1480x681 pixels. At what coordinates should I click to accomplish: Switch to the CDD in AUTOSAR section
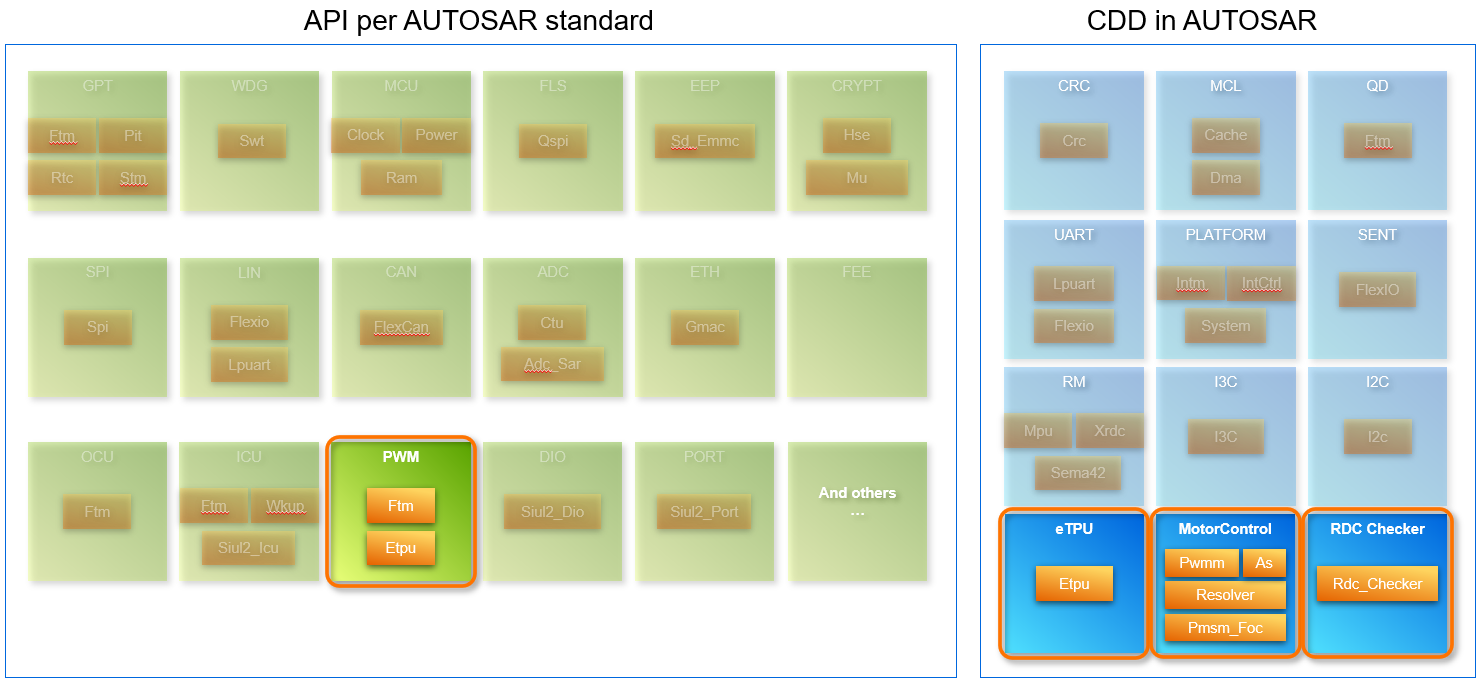click(1201, 20)
